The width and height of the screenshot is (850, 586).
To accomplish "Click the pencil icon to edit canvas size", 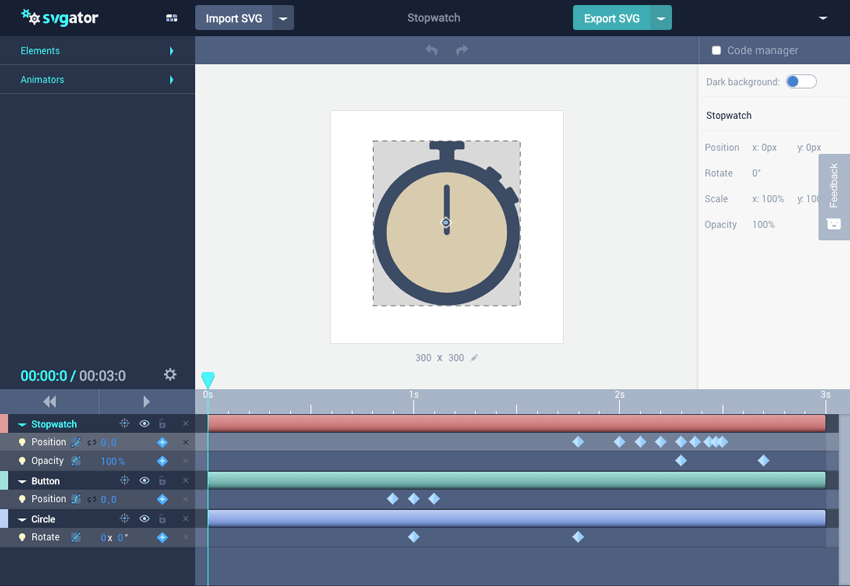I will coord(474,358).
